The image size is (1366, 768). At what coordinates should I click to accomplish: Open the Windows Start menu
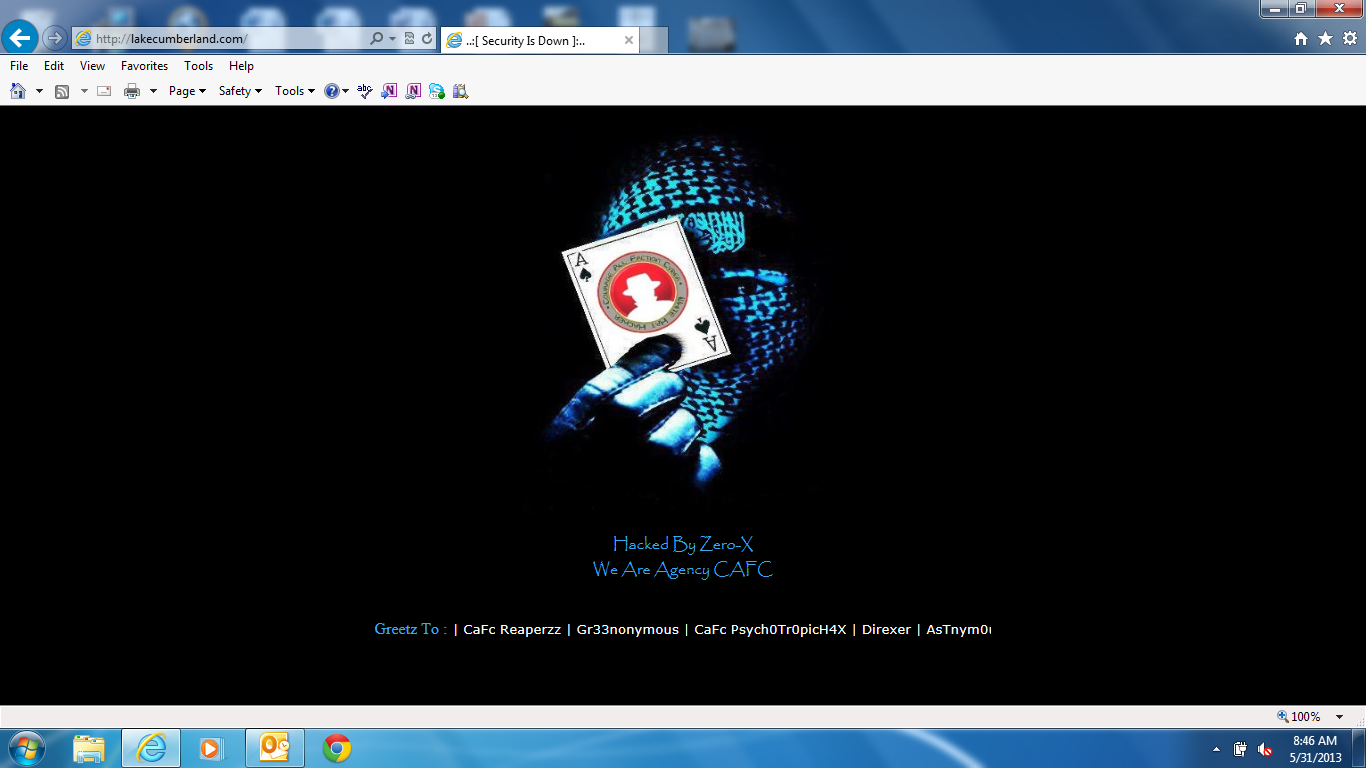(26, 748)
